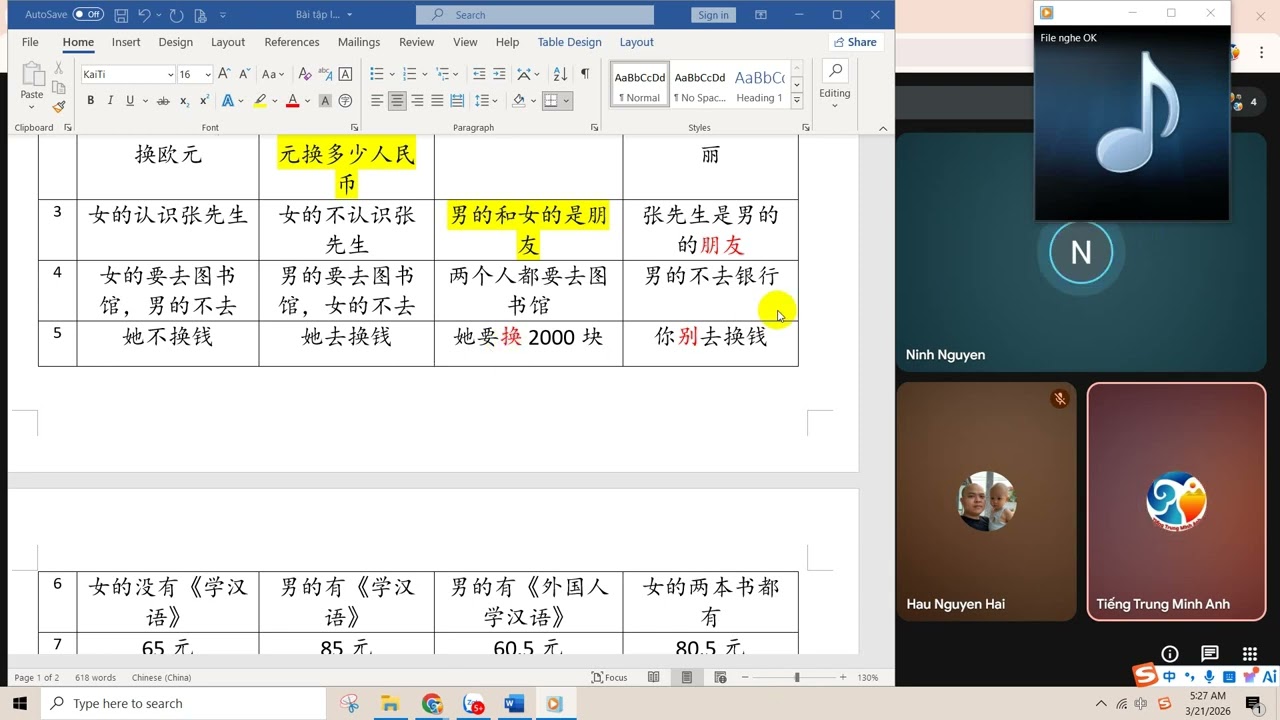1280x720 pixels.
Task: Expand the Styles gallery
Action: point(797,100)
